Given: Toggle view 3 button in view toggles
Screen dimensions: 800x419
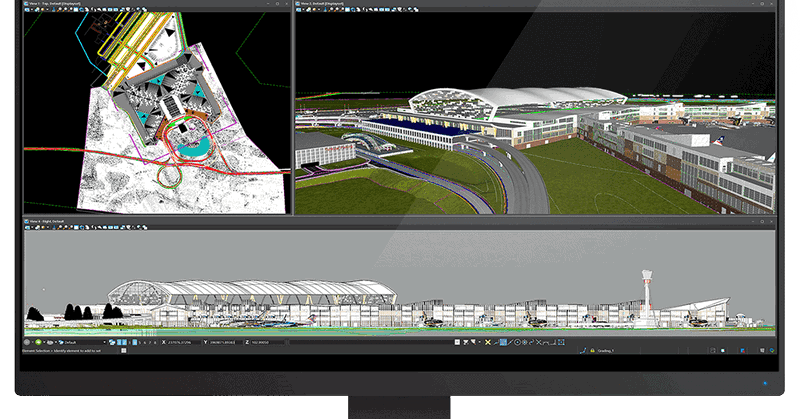Looking at the screenshot, I should point(130,342).
